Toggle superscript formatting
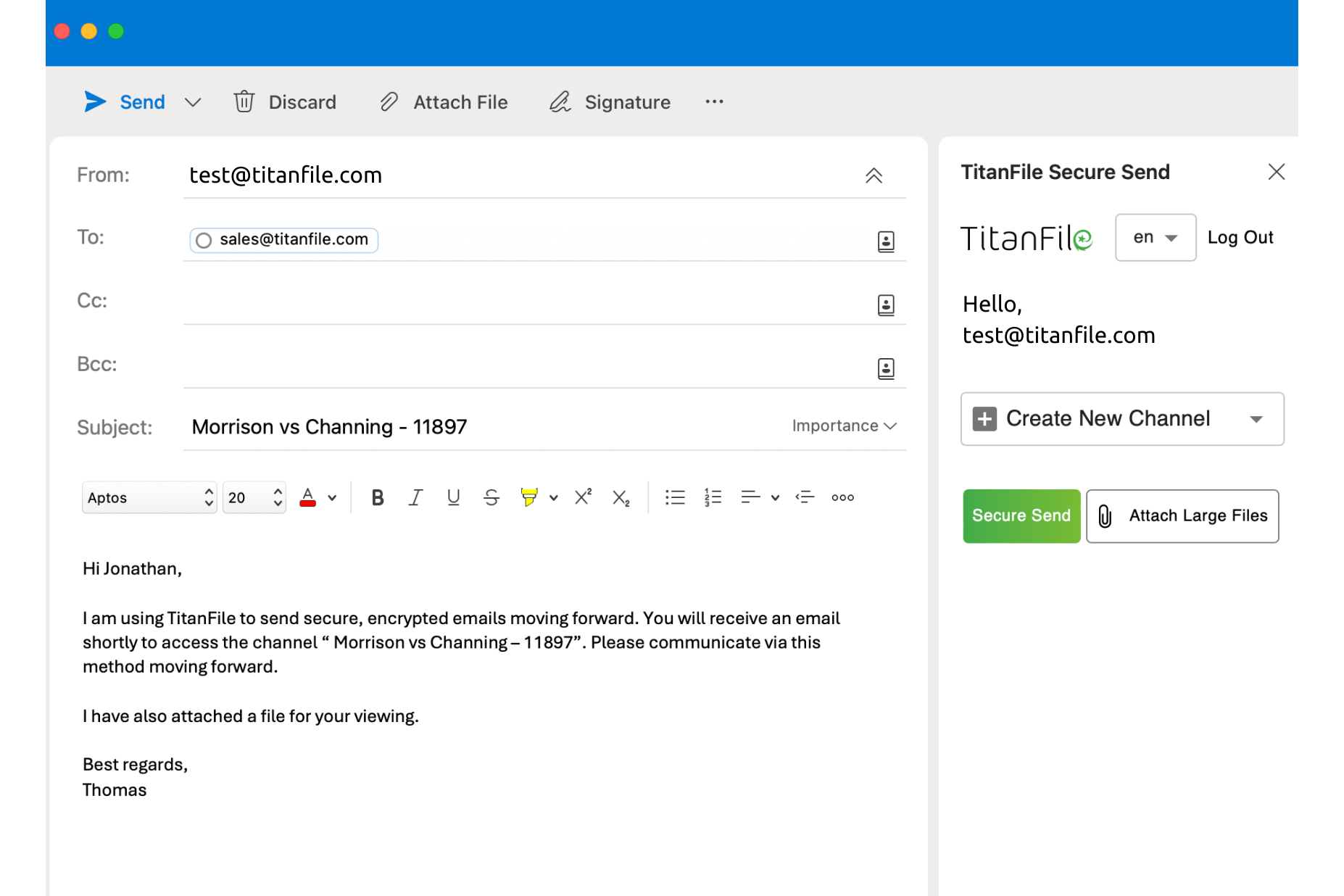Viewport: 1344px width, 896px height. [x=584, y=497]
